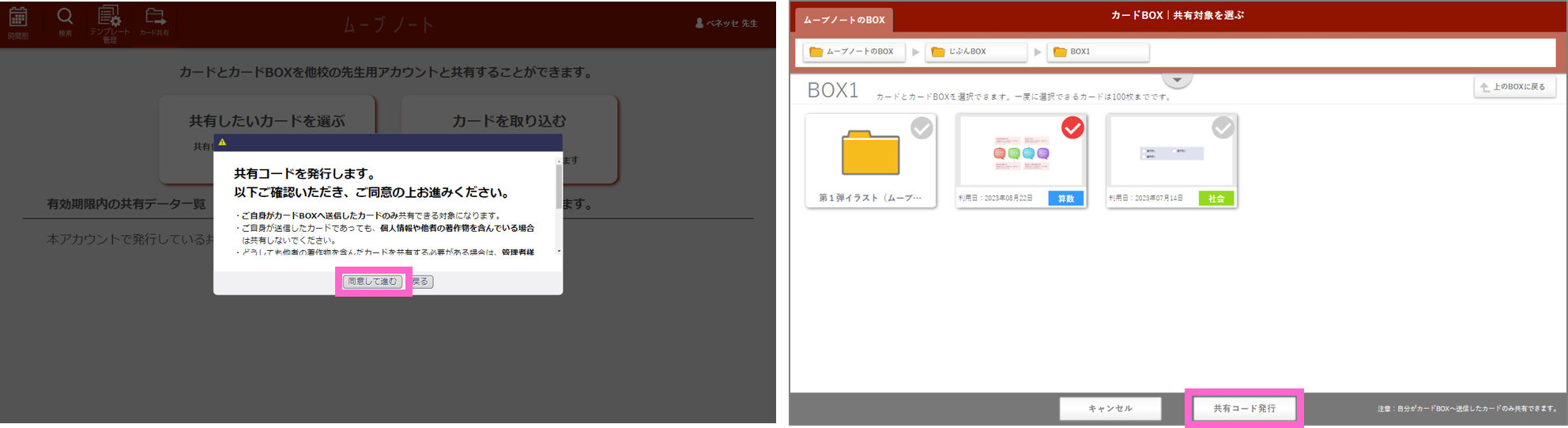Click the dialog scrollbar down arrow
This screenshot has height=428, width=1568.
click(560, 252)
